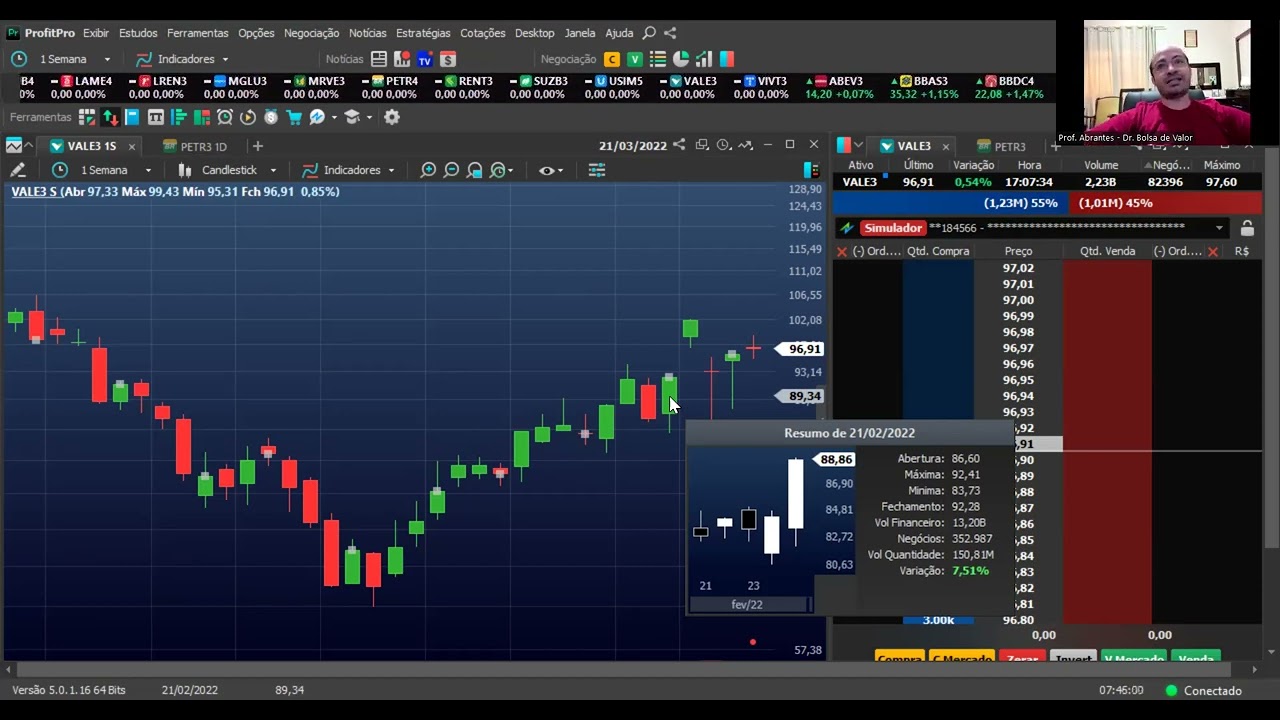Cancel buy orders with left red X
The width and height of the screenshot is (1280, 720).
pyautogui.click(x=842, y=251)
